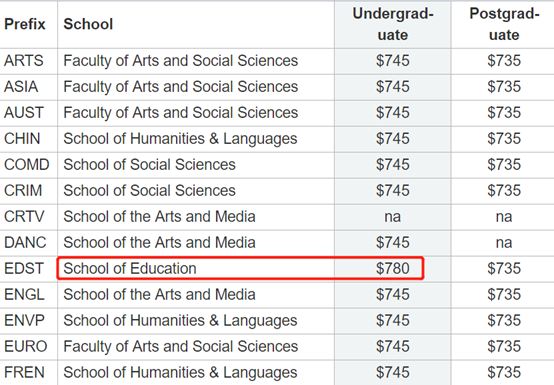This screenshot has width=554, height=385.
Task: Click the EDST postgraduate $735 fee
Action: click(504, 269)
